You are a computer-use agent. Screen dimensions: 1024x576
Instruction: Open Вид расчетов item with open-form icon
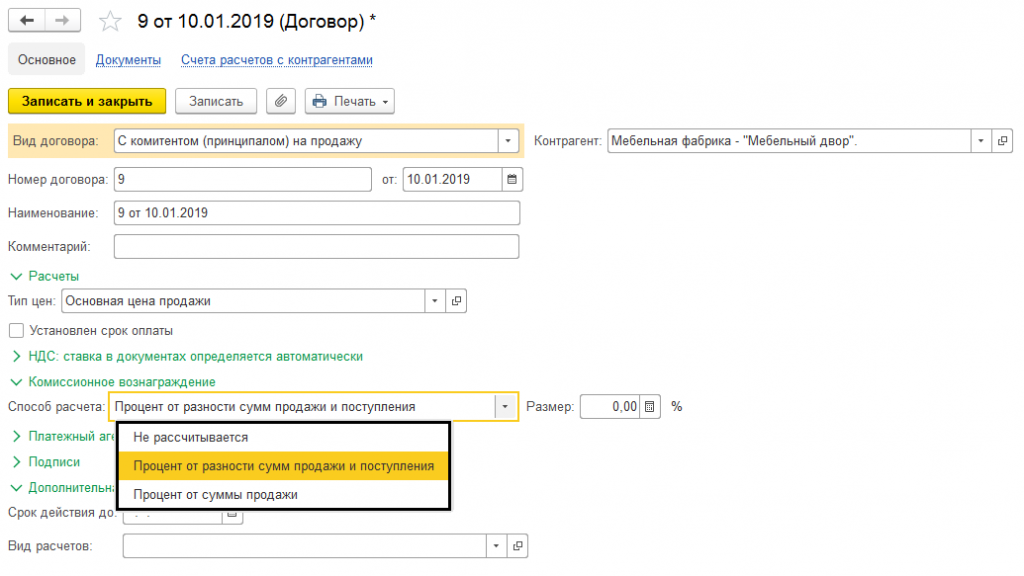pyautogui.click(x=517, y=546)
